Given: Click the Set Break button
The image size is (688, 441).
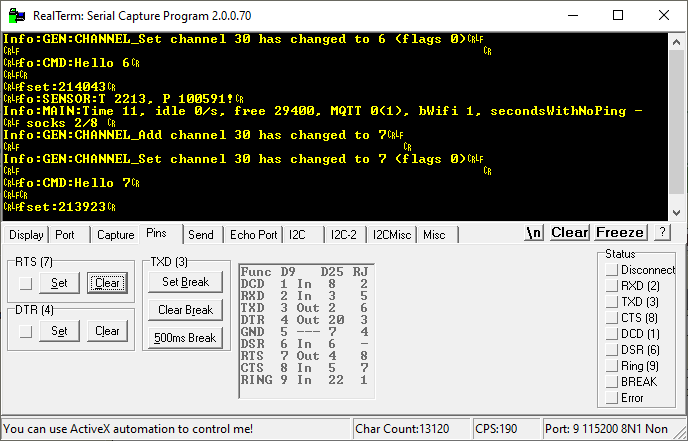Looking at the screenshot, I should click(185, 282).
